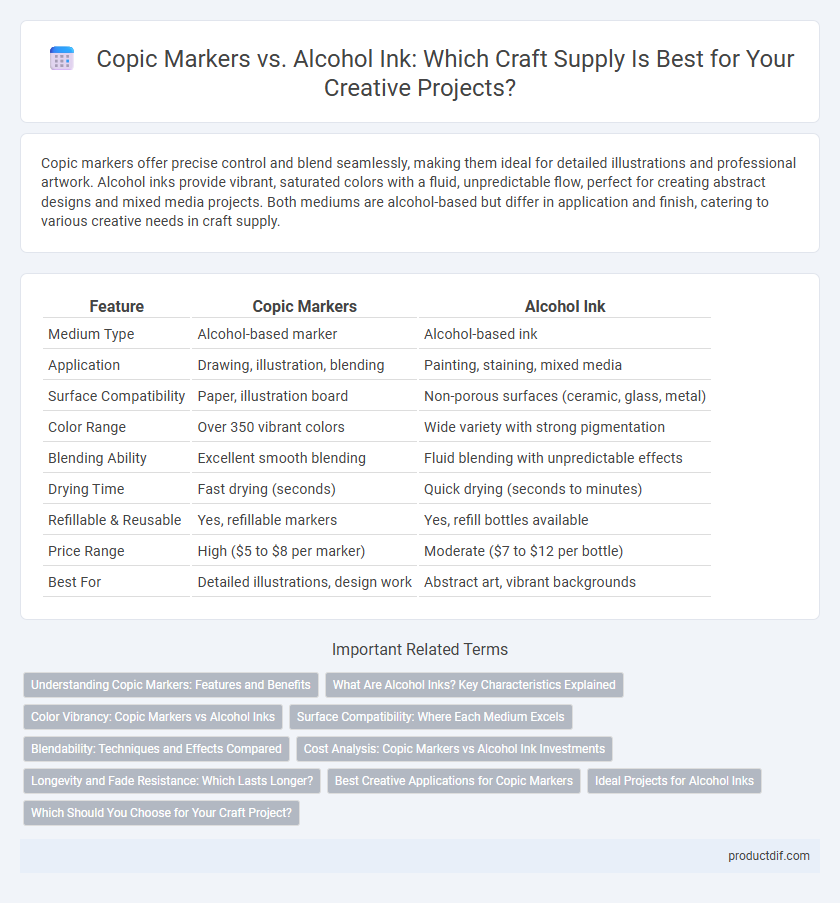840x903 pixels.
Task: Click the calendar icon beside the title
Action: (x=62, y=59)
